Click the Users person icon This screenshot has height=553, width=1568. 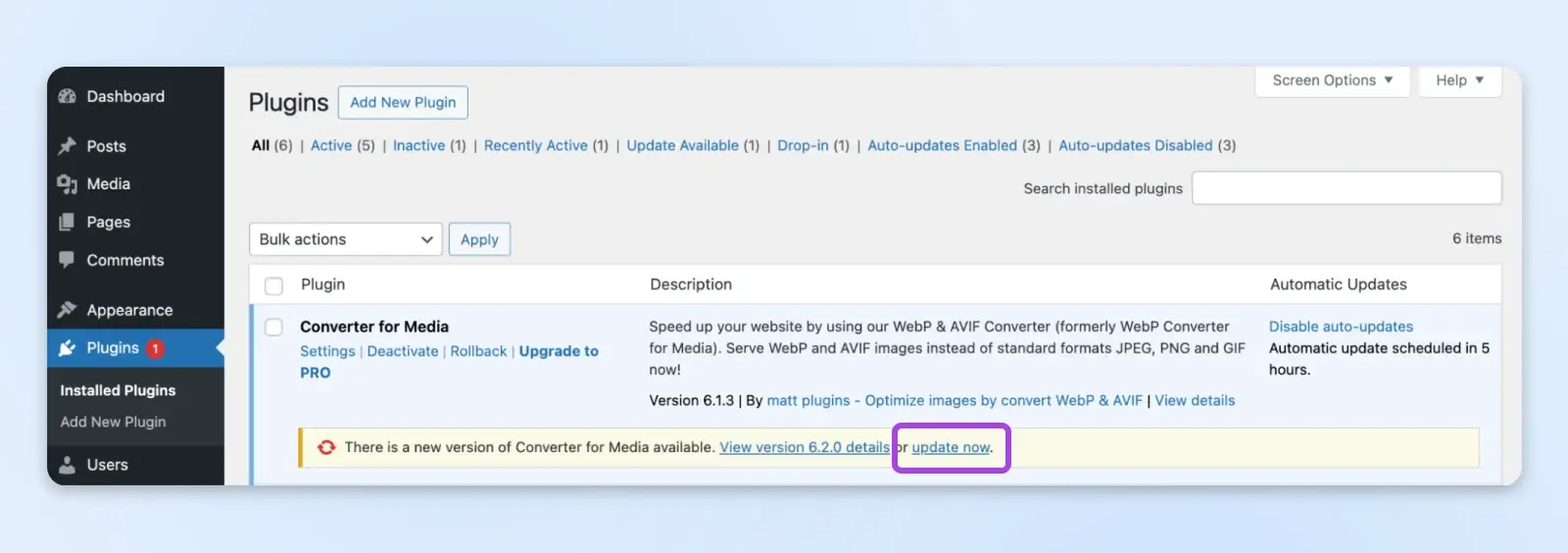67,465
